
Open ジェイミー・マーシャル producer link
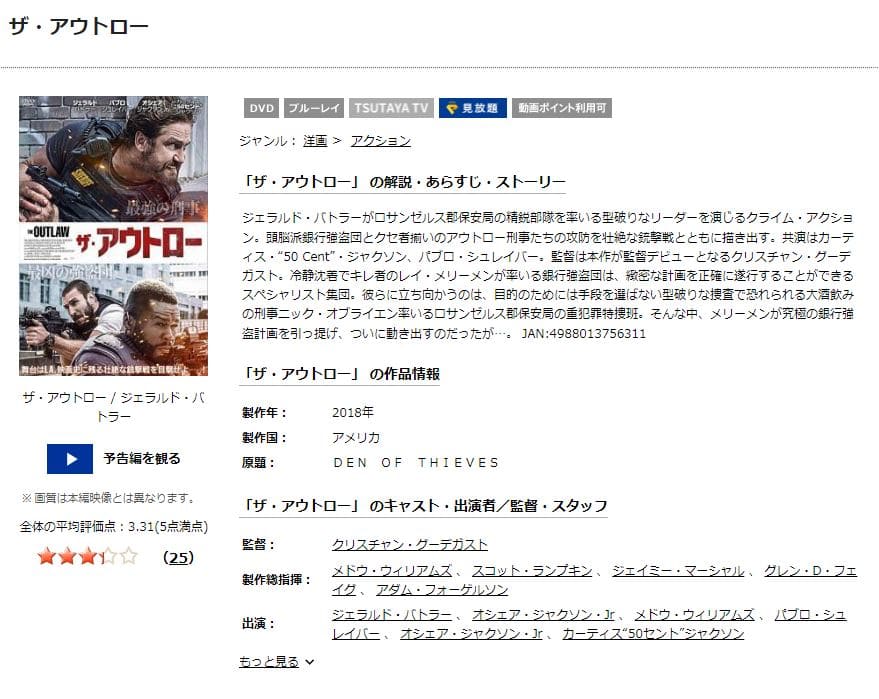pyautogui.click(x=678, y=571)
